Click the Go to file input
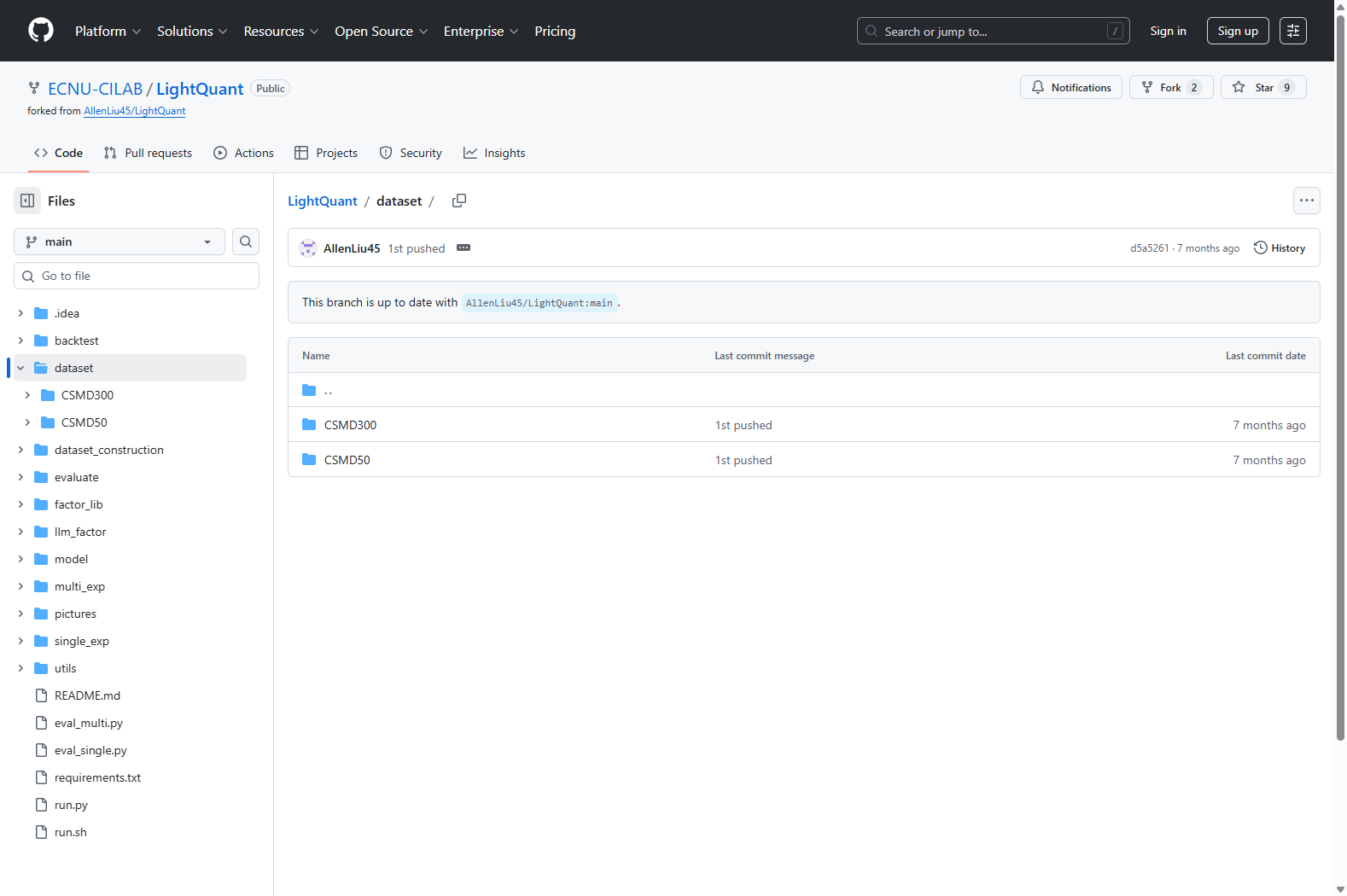This screenshot has height=896, width=1347. [137, 276]
